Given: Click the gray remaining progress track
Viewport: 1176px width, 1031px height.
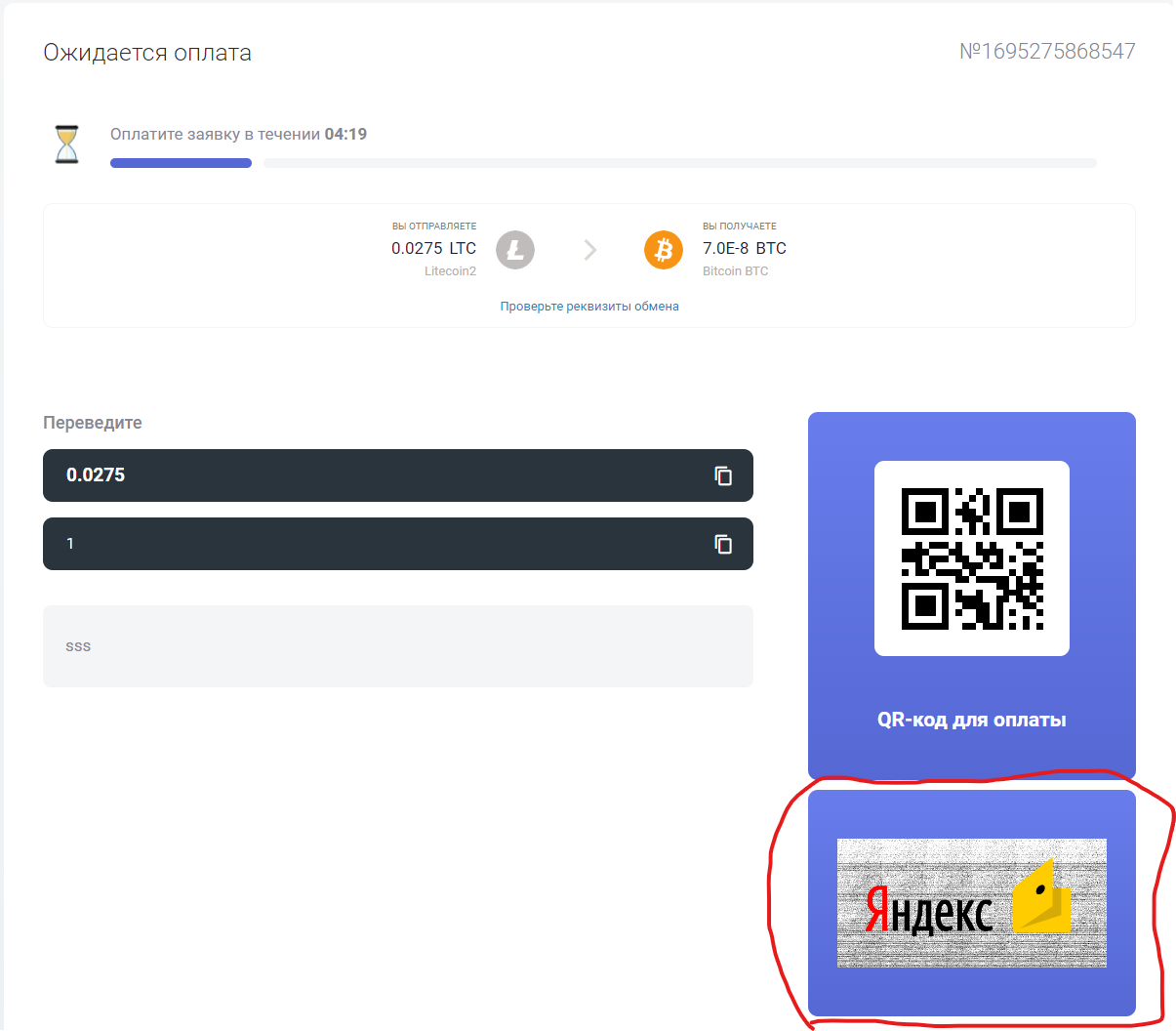Looking at the screenshot, I should click(679, 163).
